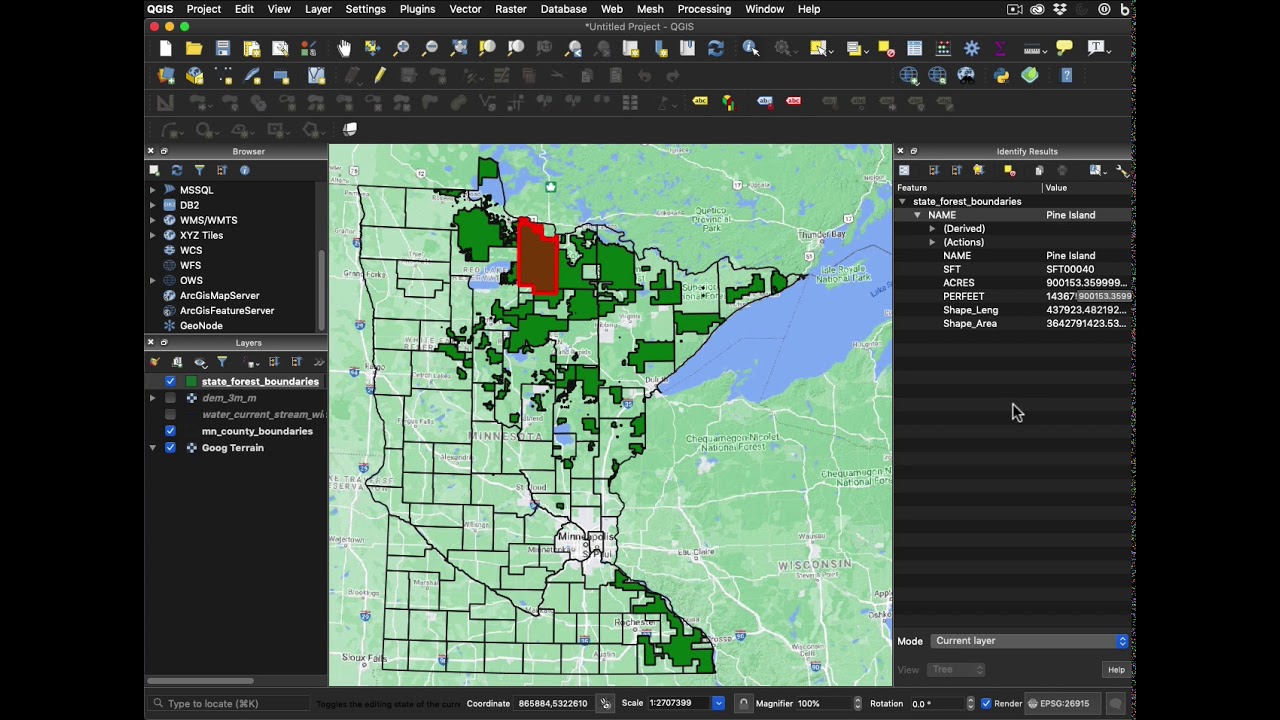This screenshot has height=720, width=1280.
Task: Click Expand Tree icon in Identify Results
Action: tap(933, 170)
